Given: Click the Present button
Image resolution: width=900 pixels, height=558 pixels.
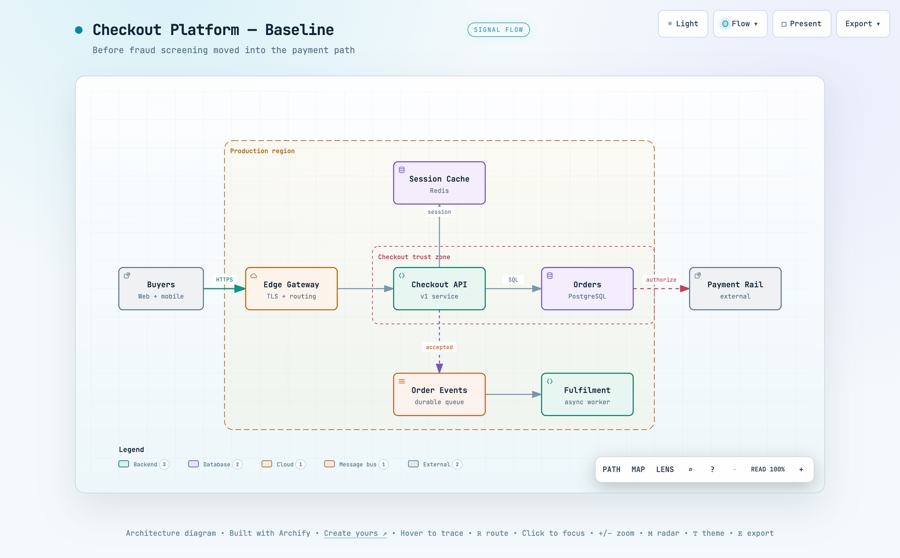Looking at the screenshot, I should point(801,24).
